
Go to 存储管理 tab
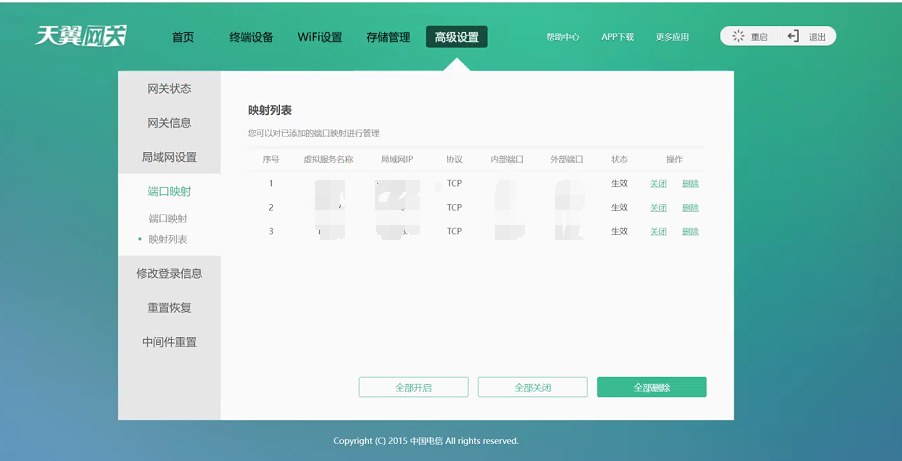[x=388, y=37]
